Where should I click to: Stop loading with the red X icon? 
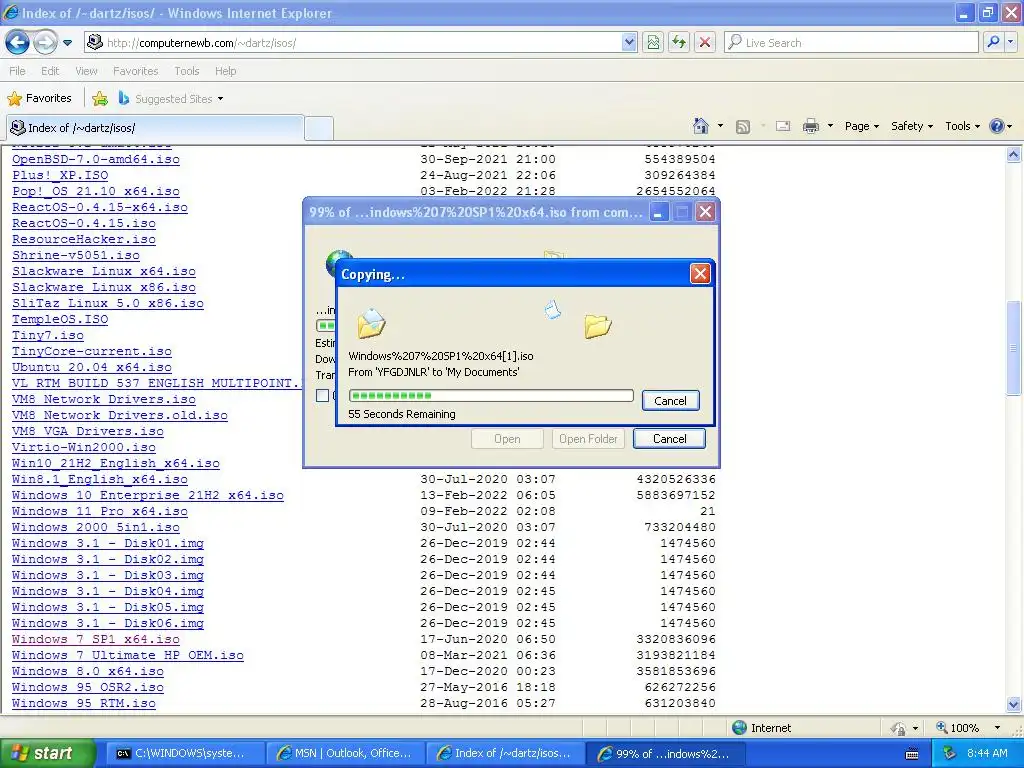pos(705,42)
